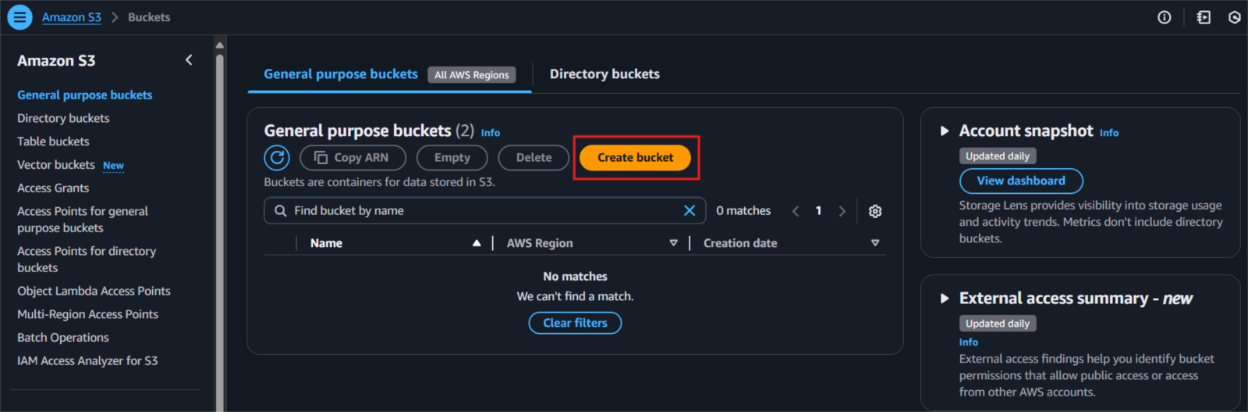Open the CloudShell panel icon in top bar
Screen dimensions: 1248x412
click(x=1204, y=17)
